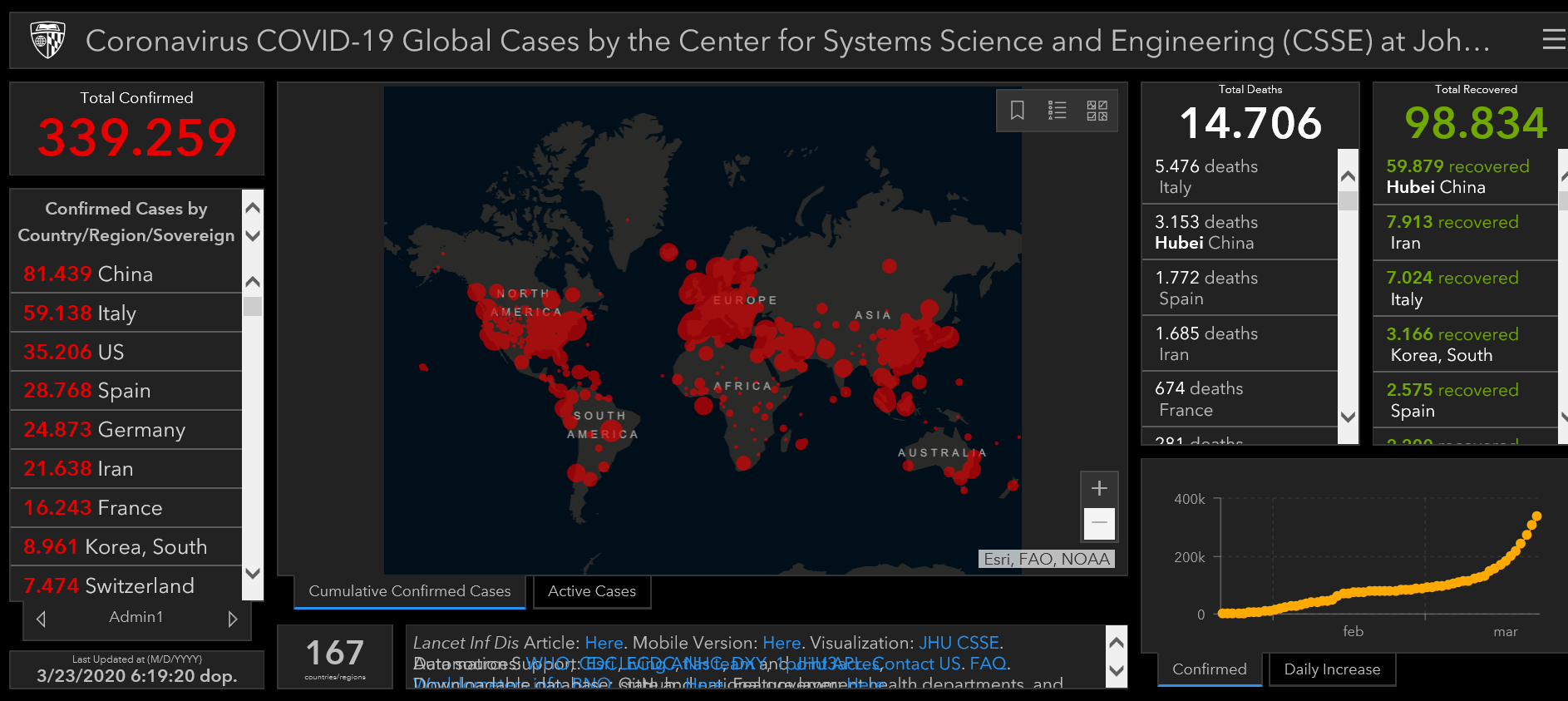Select Korea, South with 8.961 cases
Image resolution: width=1568 pixels, height=701 pixels.
(126, 547)
